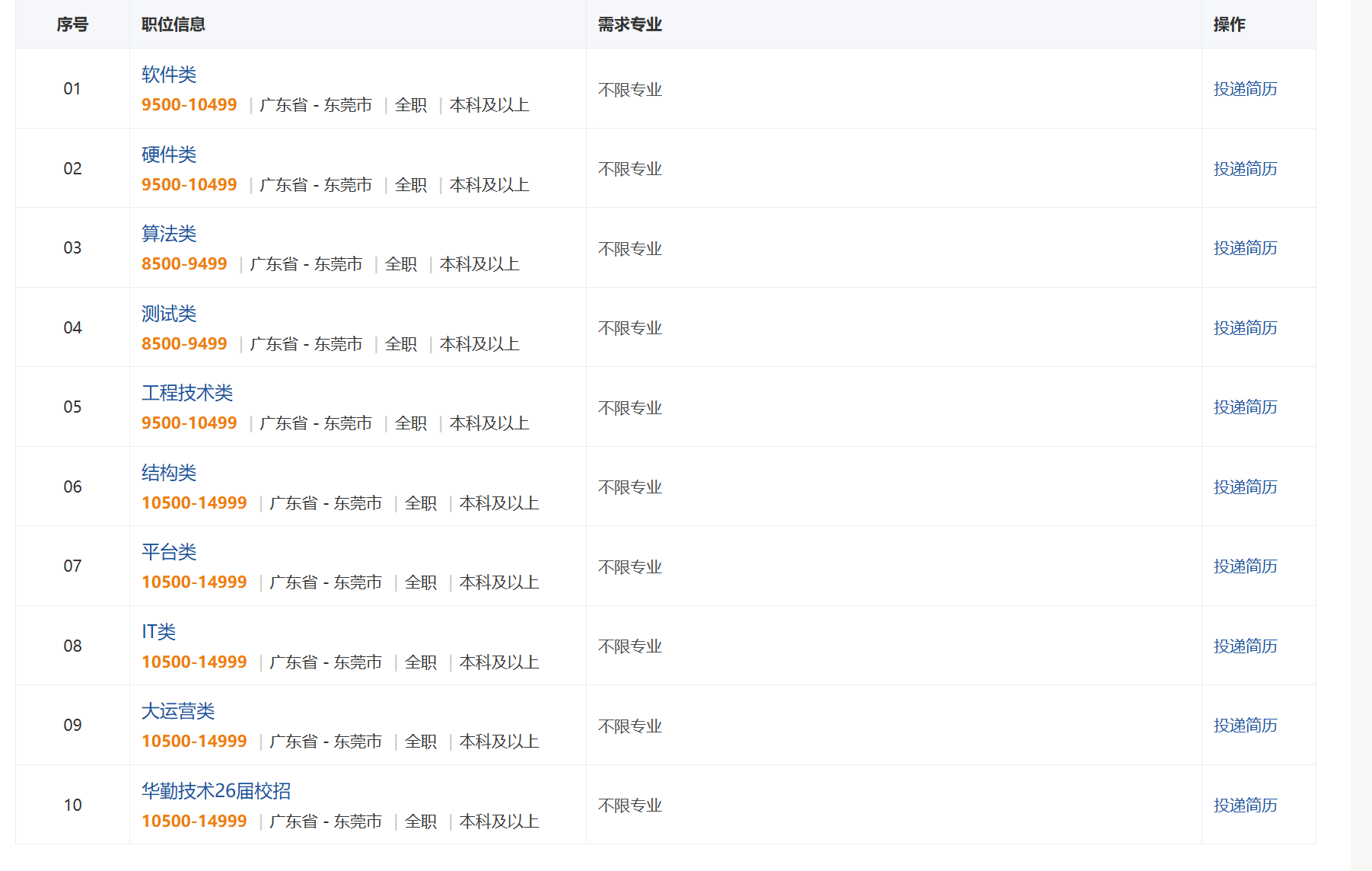Open the 大运营类 job posting
1372x871 pixels.
coord(178,711)
